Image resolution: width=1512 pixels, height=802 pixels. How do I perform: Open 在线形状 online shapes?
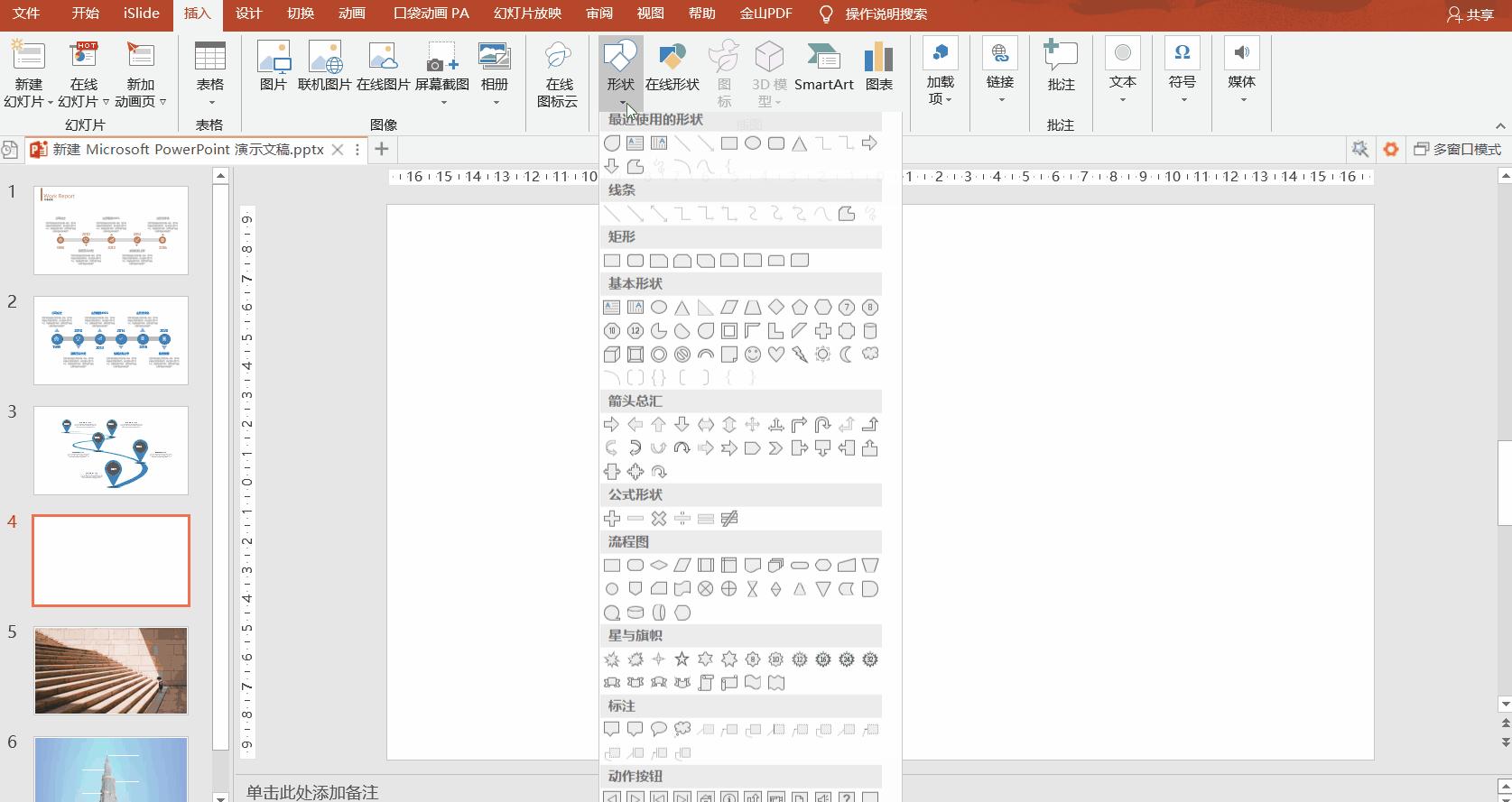click(673, 68)
